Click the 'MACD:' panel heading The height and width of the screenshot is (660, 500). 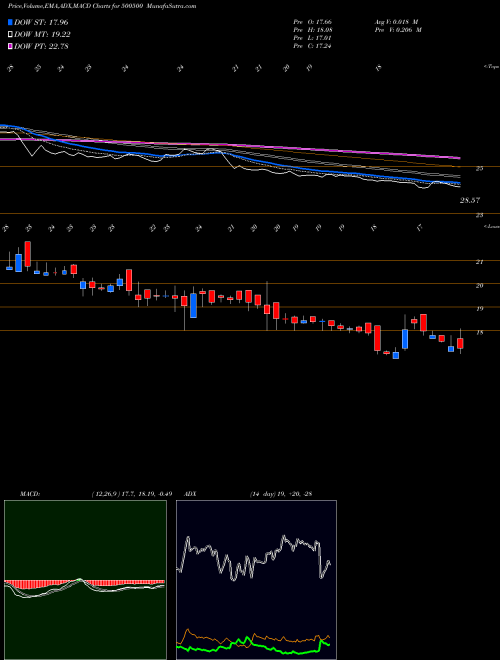[x=29, y=494]
